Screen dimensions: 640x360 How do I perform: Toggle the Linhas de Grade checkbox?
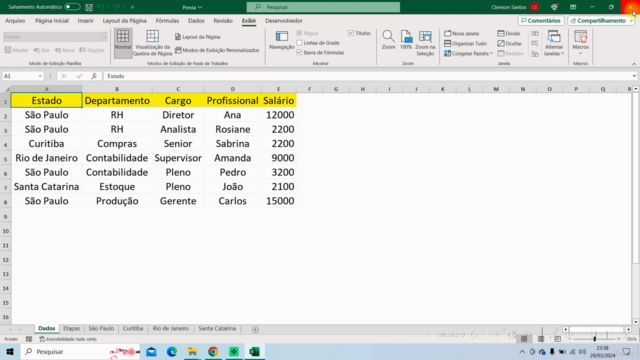click(299, 43)
